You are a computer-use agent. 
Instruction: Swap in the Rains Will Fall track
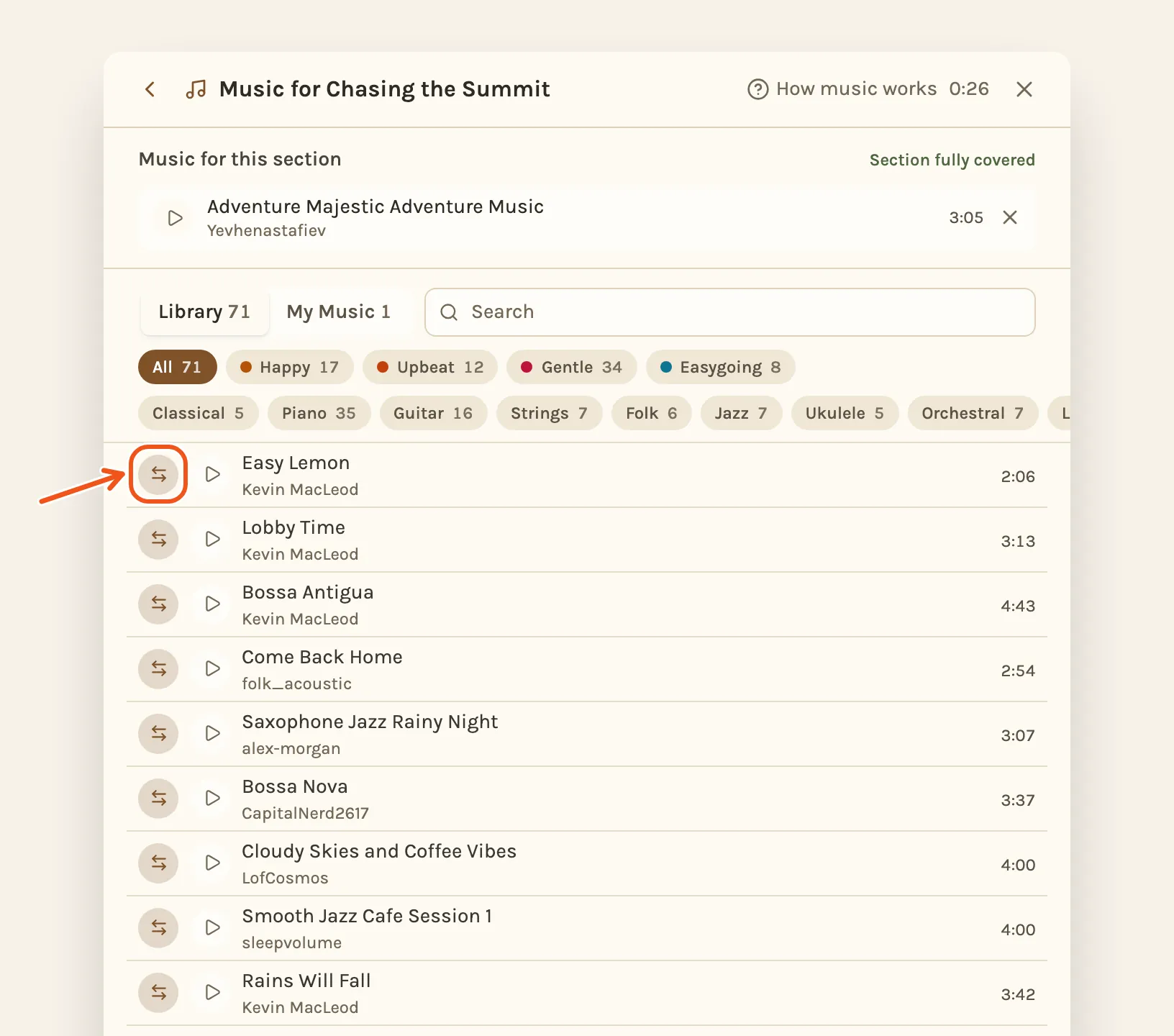pos(158,993)
